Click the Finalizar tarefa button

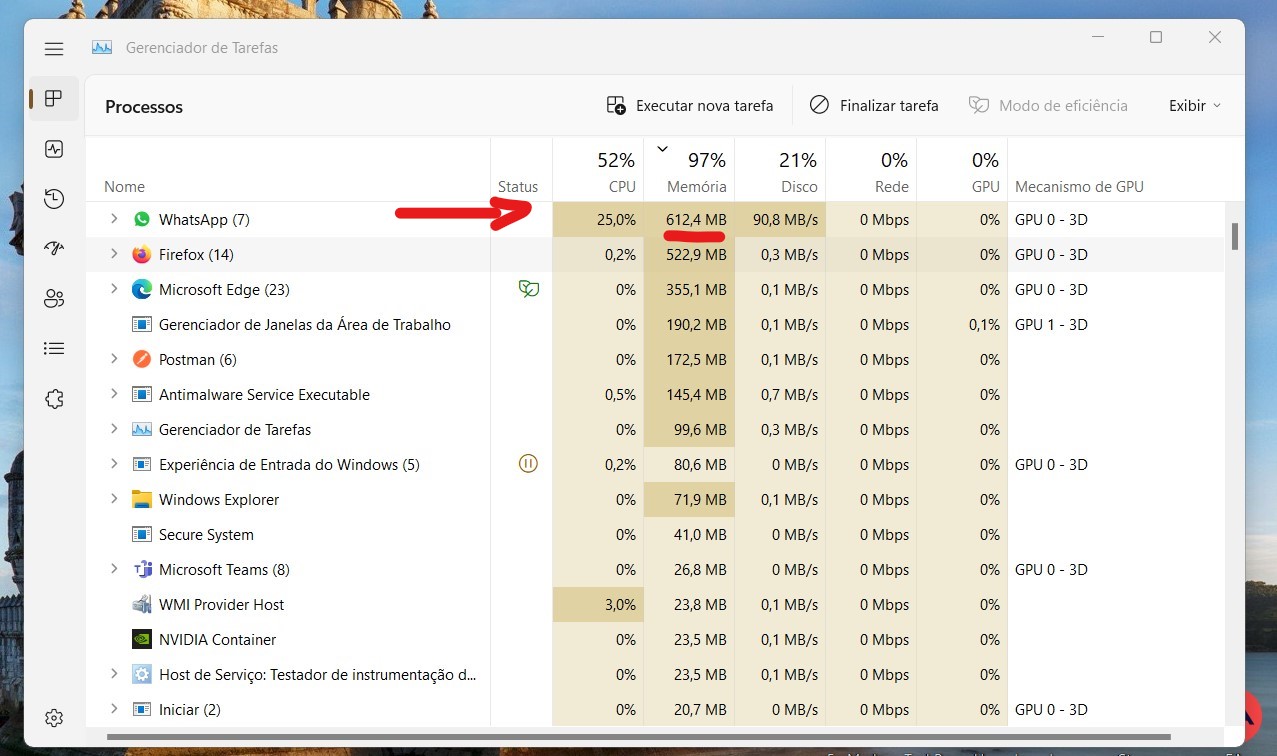tap(874, 104)
